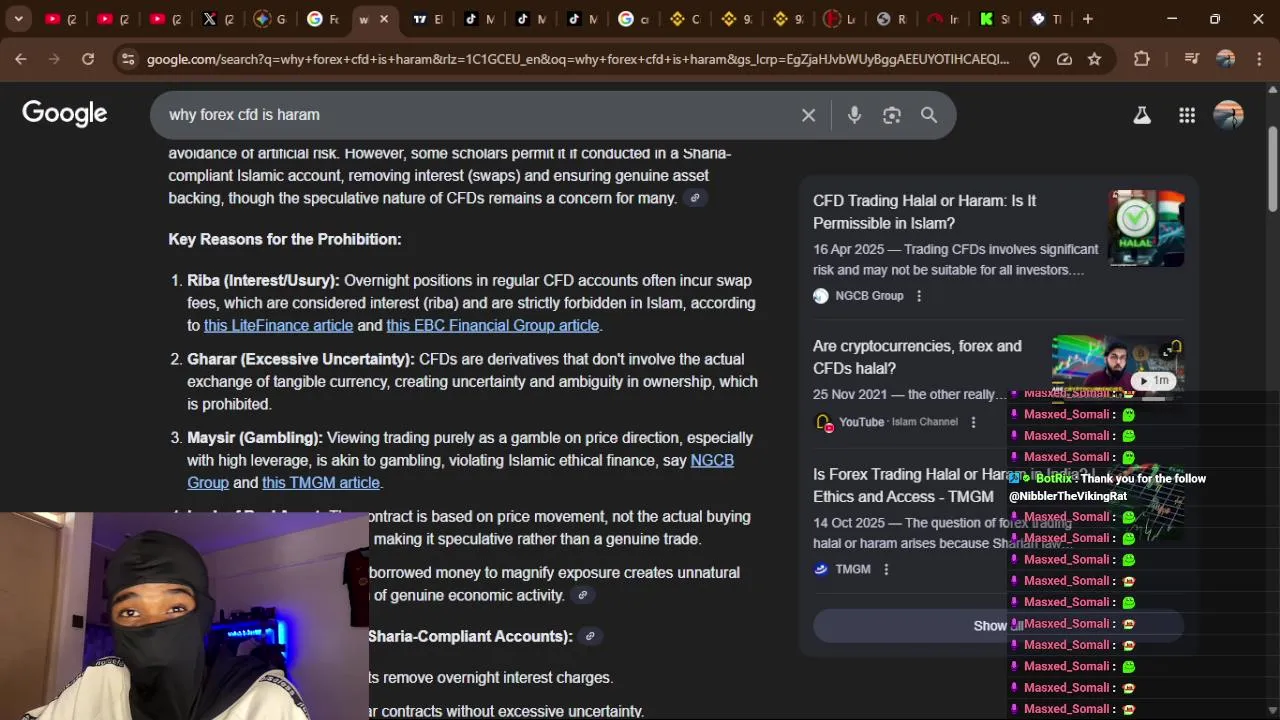Go to Google homepage via logo
The image size is (1280, 720).
click(x=65, y=113)
